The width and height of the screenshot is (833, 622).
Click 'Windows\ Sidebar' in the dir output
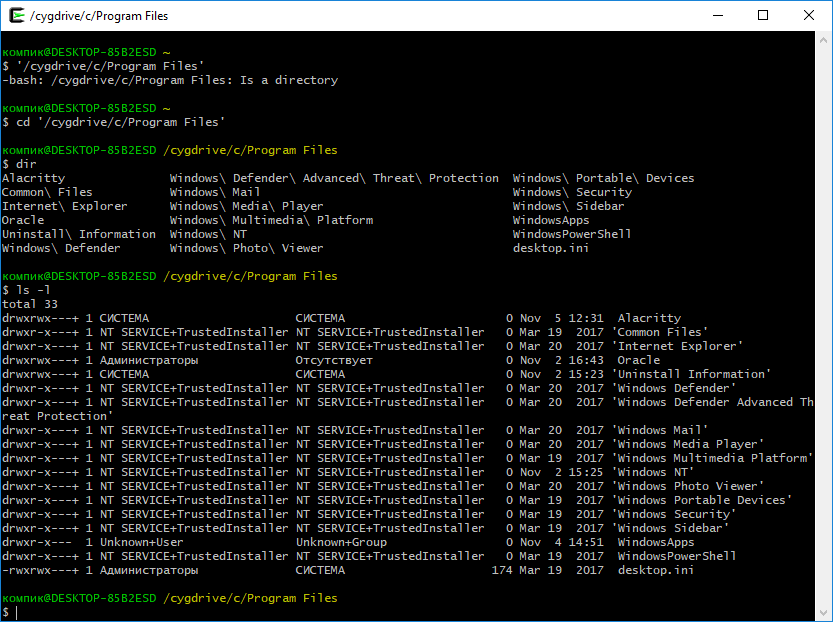[x=568, y=206]
